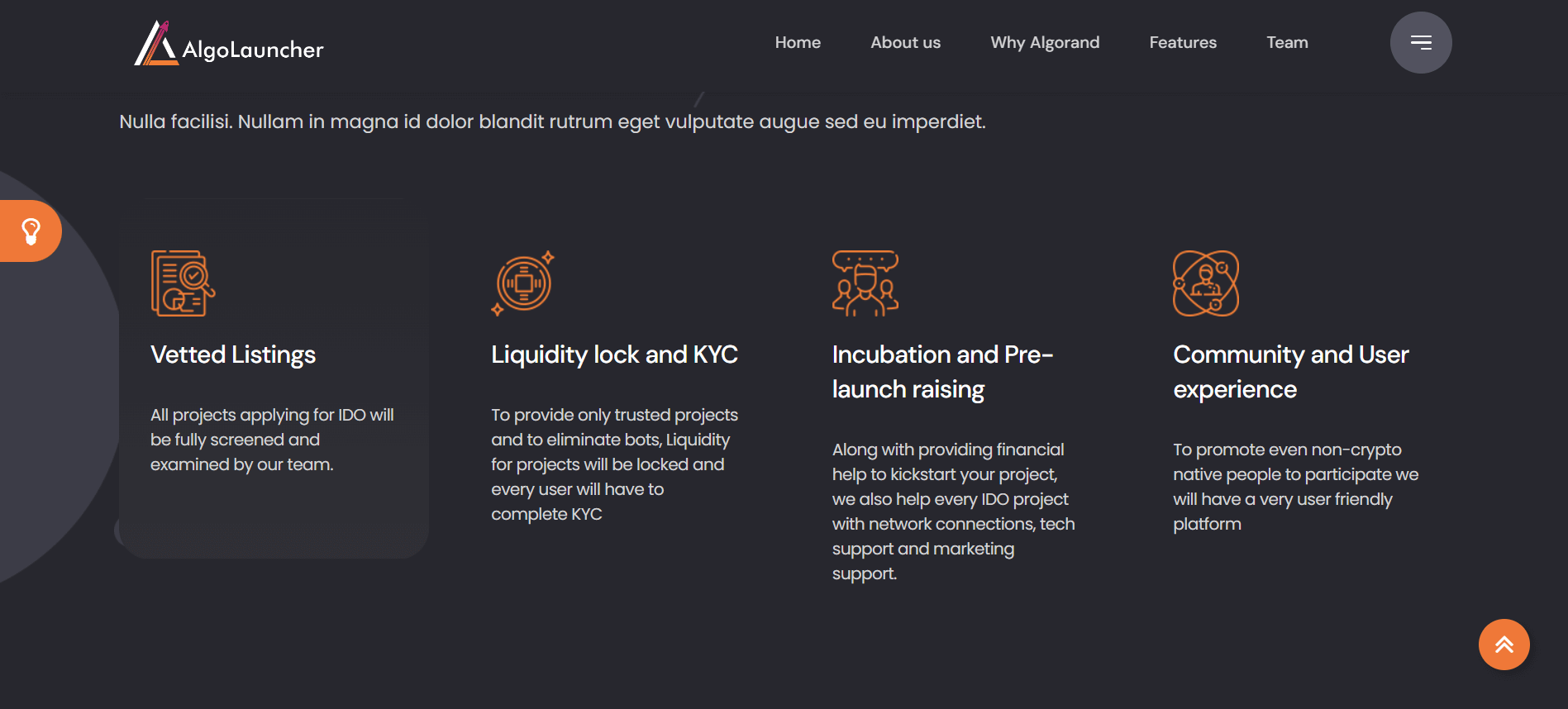Click the scroll-to-top arrow button
Viewport: 1568px width, 709px height.
click(1504, 645)
